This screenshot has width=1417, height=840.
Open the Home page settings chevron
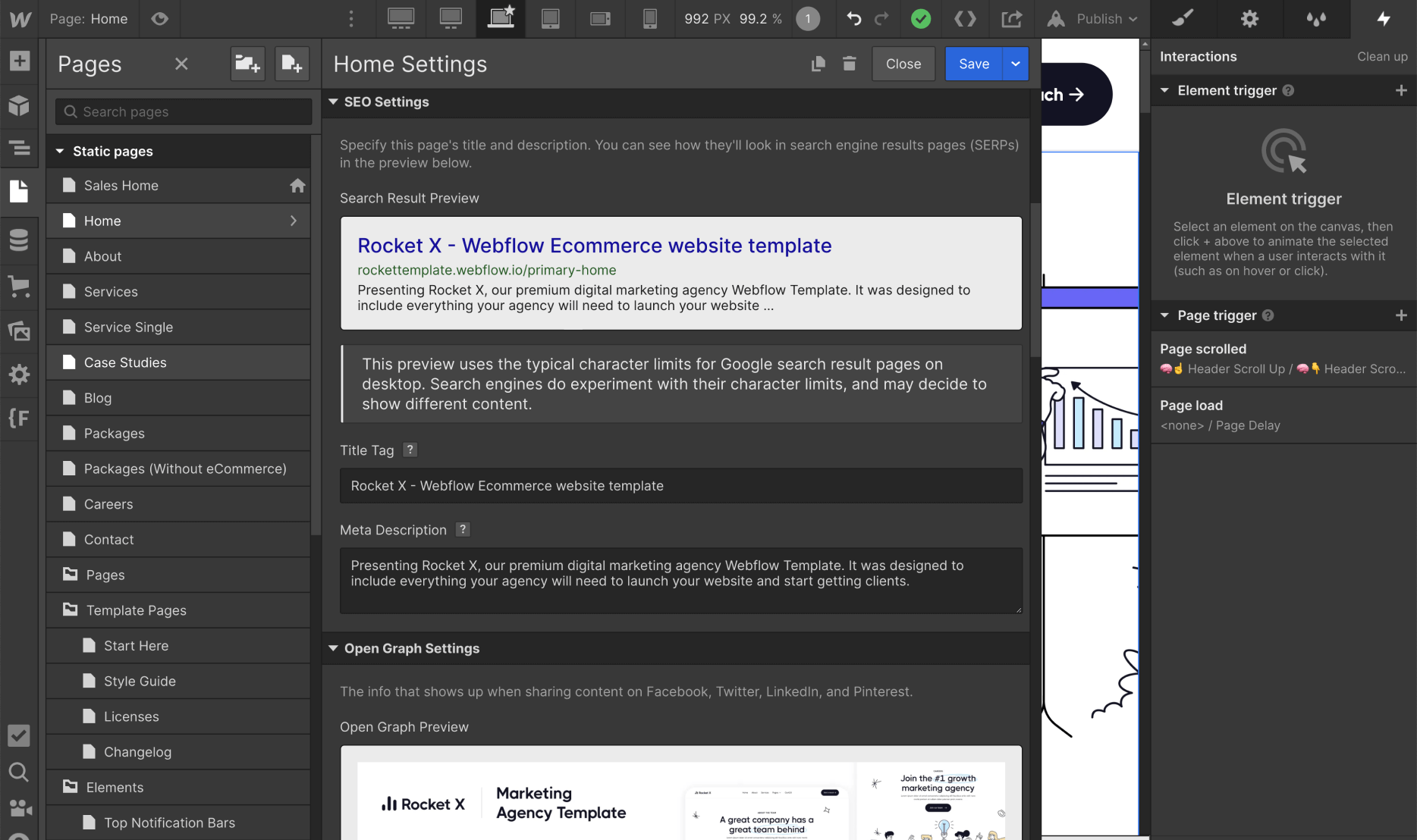point(294,221)
